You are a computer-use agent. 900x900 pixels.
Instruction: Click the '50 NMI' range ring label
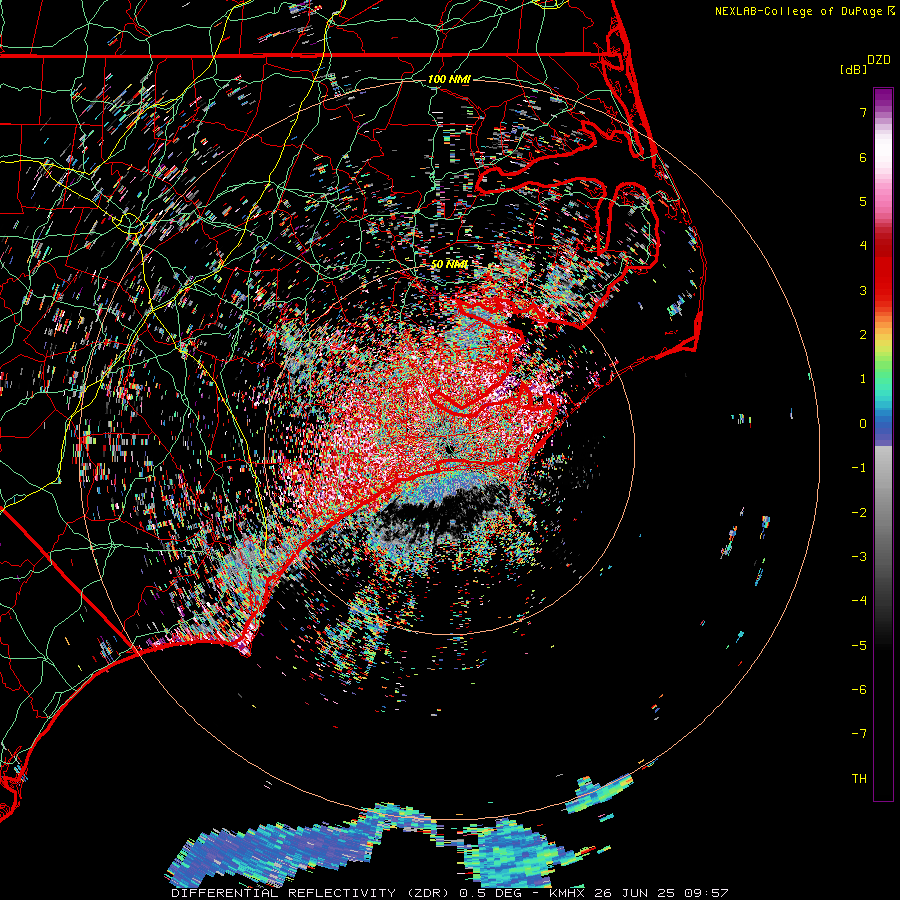point(449,264)
